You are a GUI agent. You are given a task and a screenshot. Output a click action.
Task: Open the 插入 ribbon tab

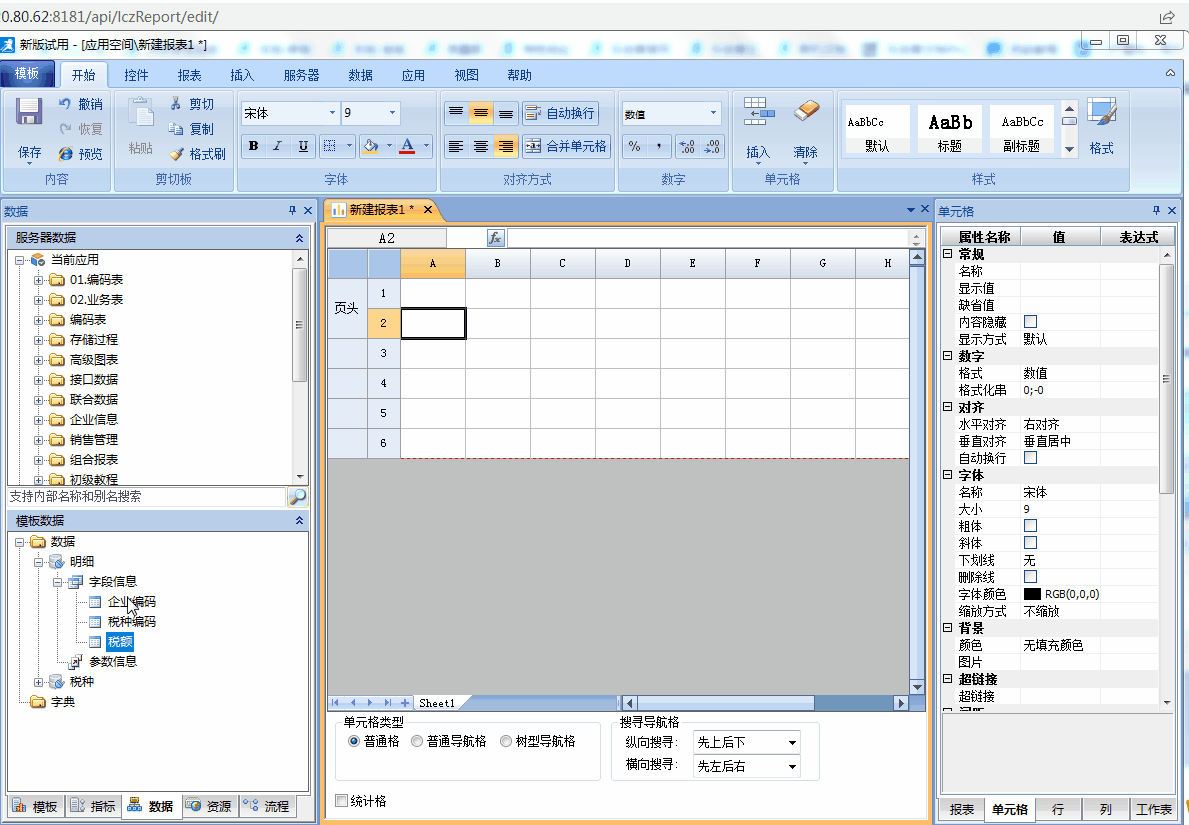tap(242, 75)
